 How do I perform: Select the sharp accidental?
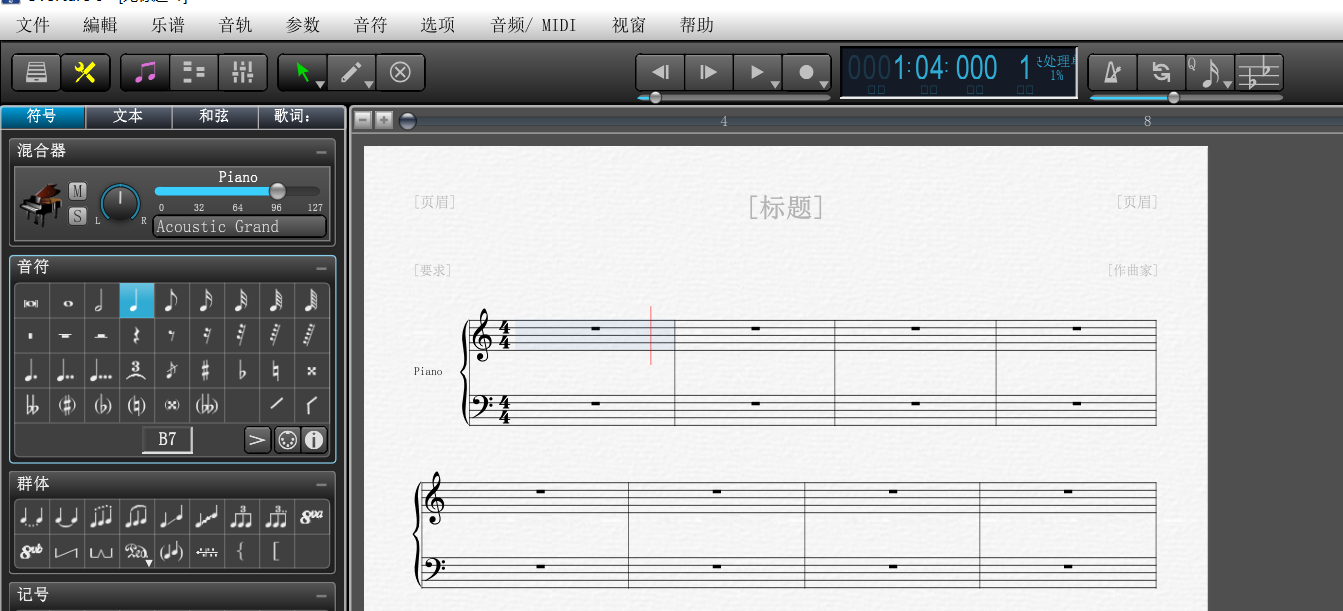tap(207, 372)
